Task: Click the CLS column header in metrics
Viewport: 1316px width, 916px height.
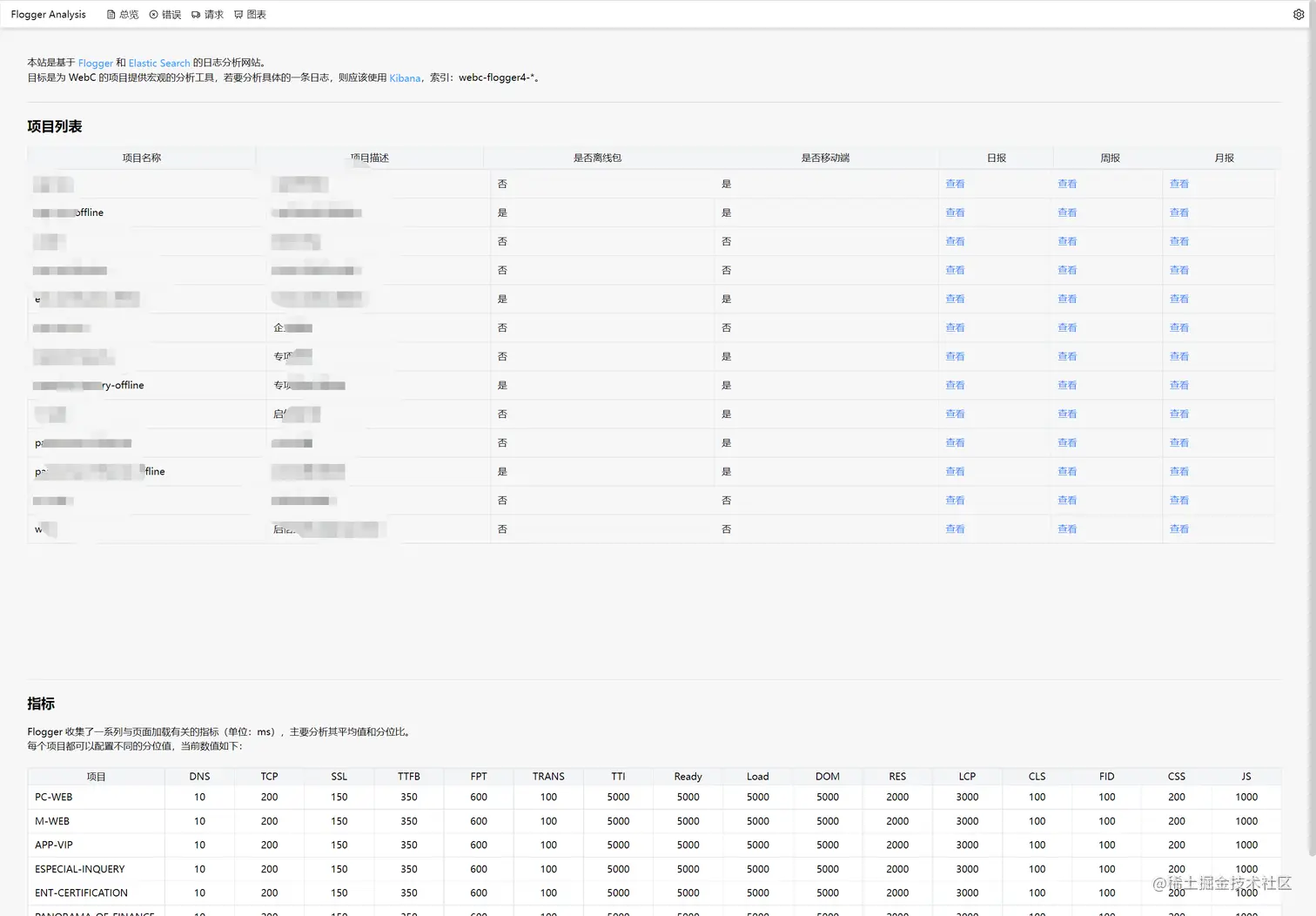Action: [1037, 777]
